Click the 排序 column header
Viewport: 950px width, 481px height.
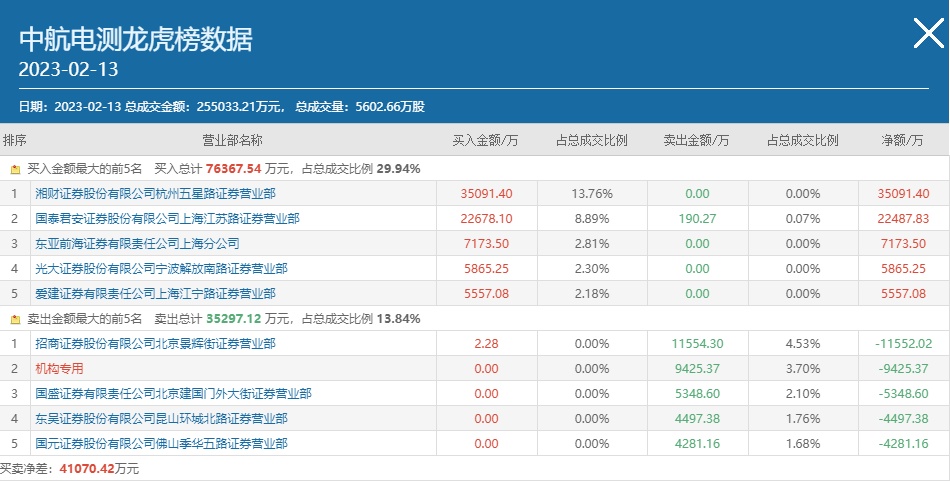coord(15,140)
